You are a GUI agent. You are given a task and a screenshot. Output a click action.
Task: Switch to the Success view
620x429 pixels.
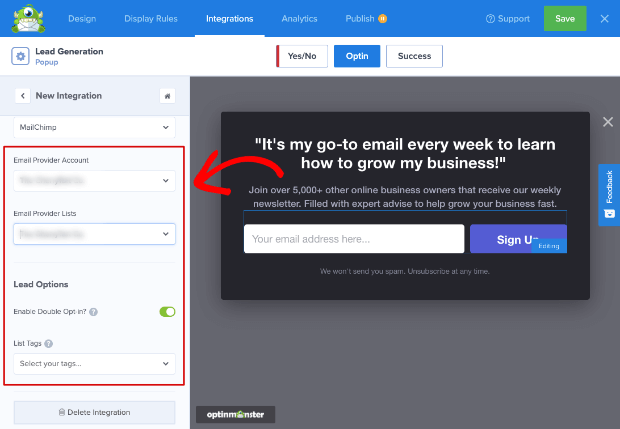click(414, 56)
